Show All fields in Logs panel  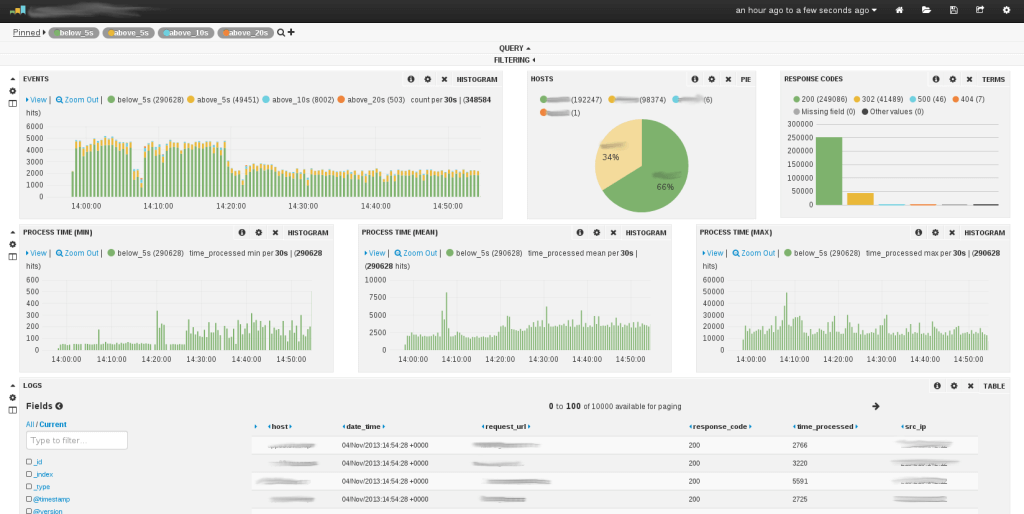29,424
